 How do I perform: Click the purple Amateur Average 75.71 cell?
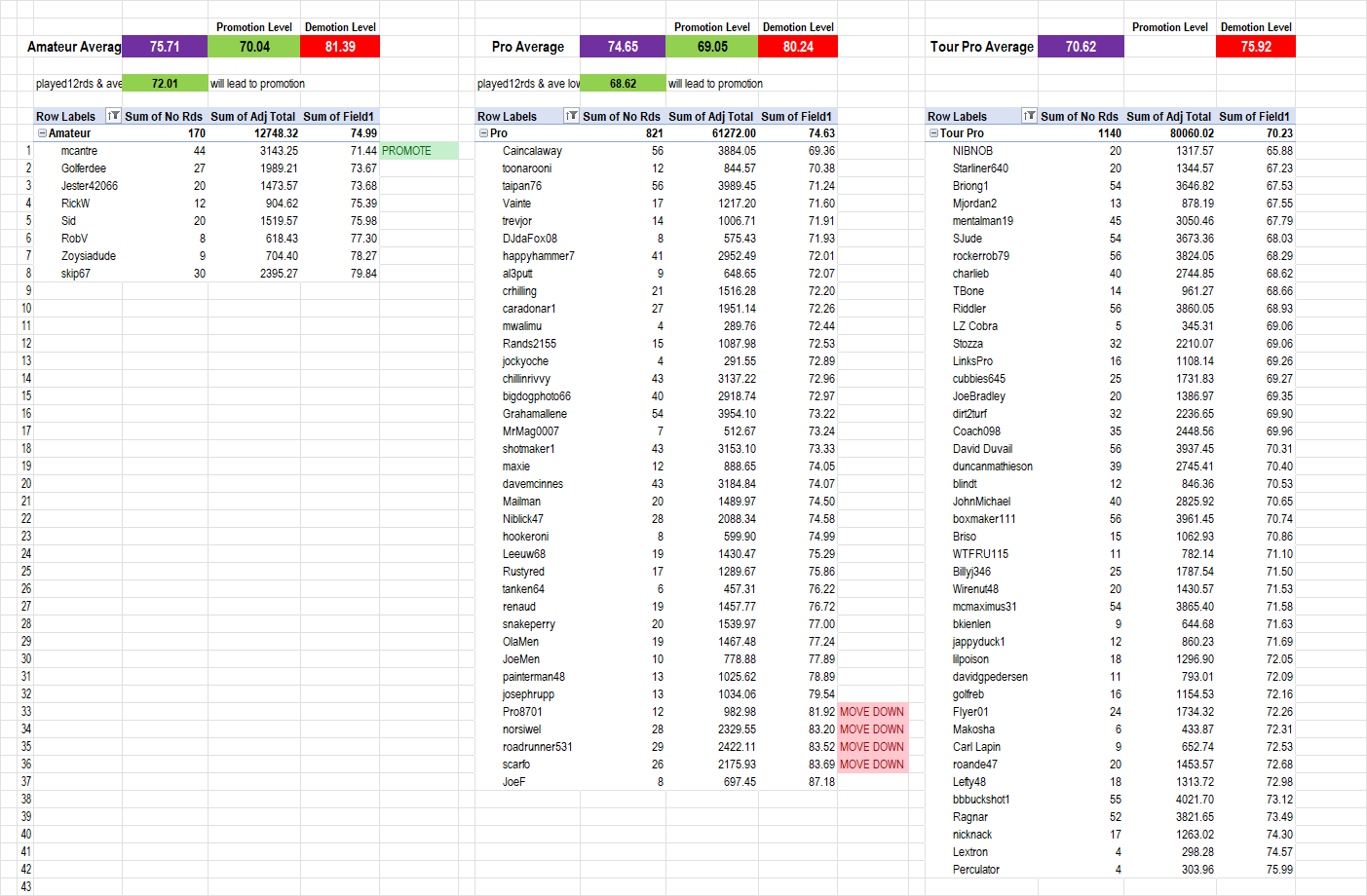pyautogui.click(x=165, y=47)
